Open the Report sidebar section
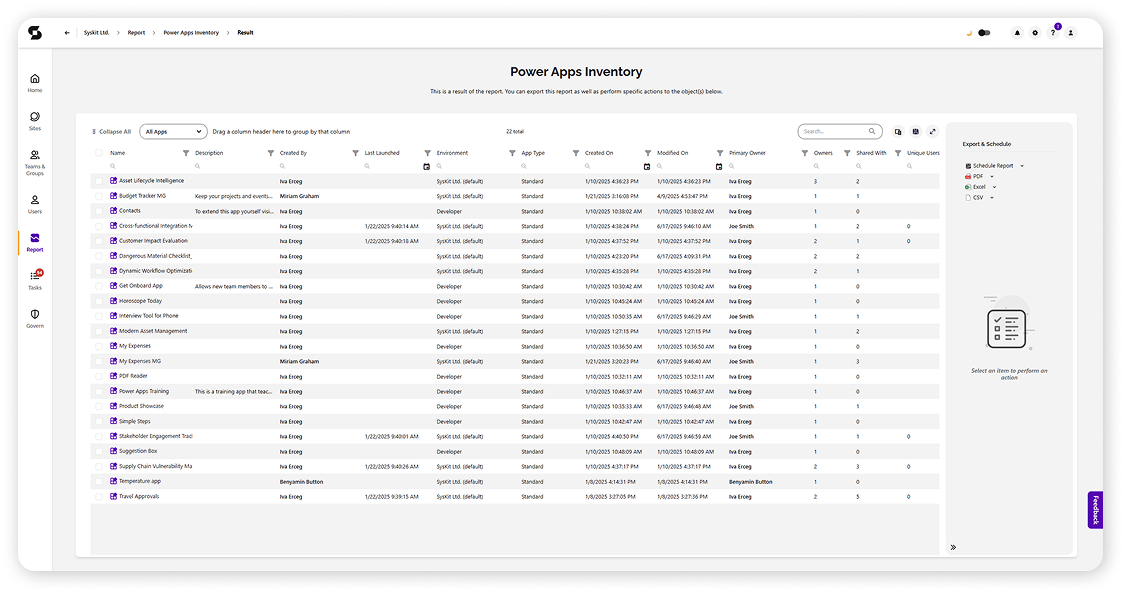This screenshot has width=1125, height=593. click(x=34, y=242)
